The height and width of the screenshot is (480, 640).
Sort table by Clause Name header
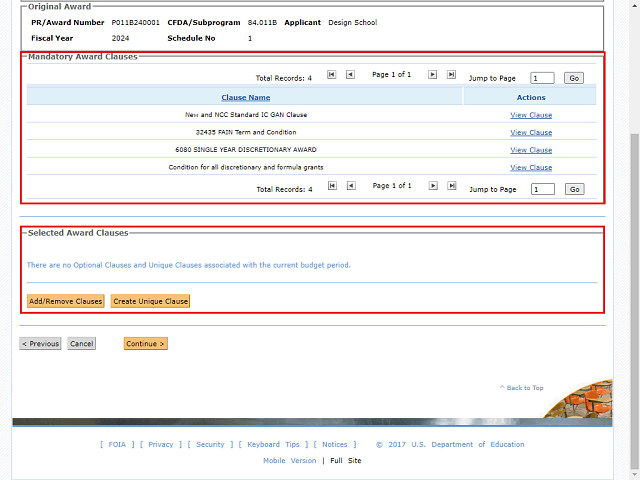[245, 97]
